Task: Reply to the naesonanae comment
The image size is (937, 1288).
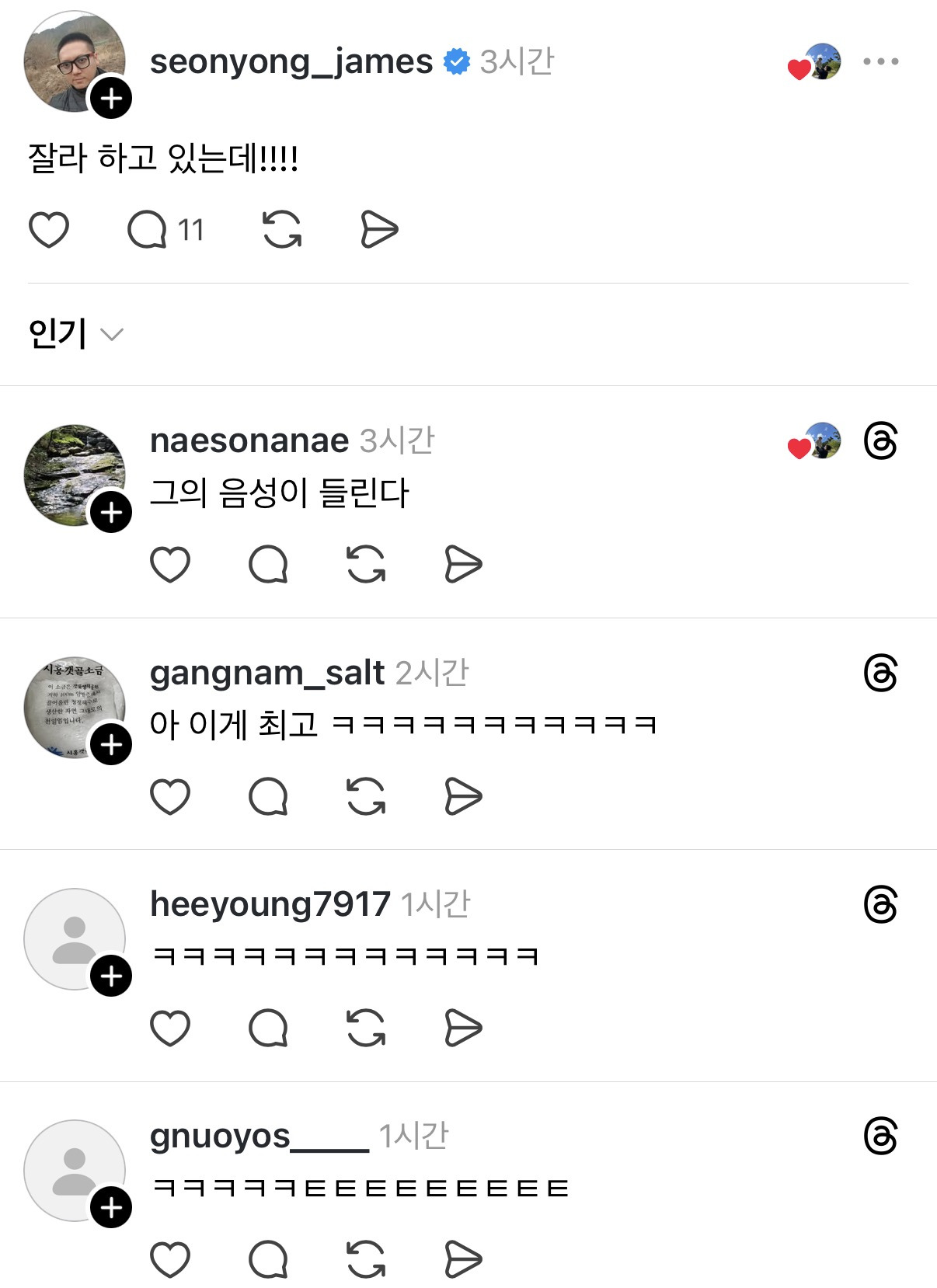Action: 268,565
